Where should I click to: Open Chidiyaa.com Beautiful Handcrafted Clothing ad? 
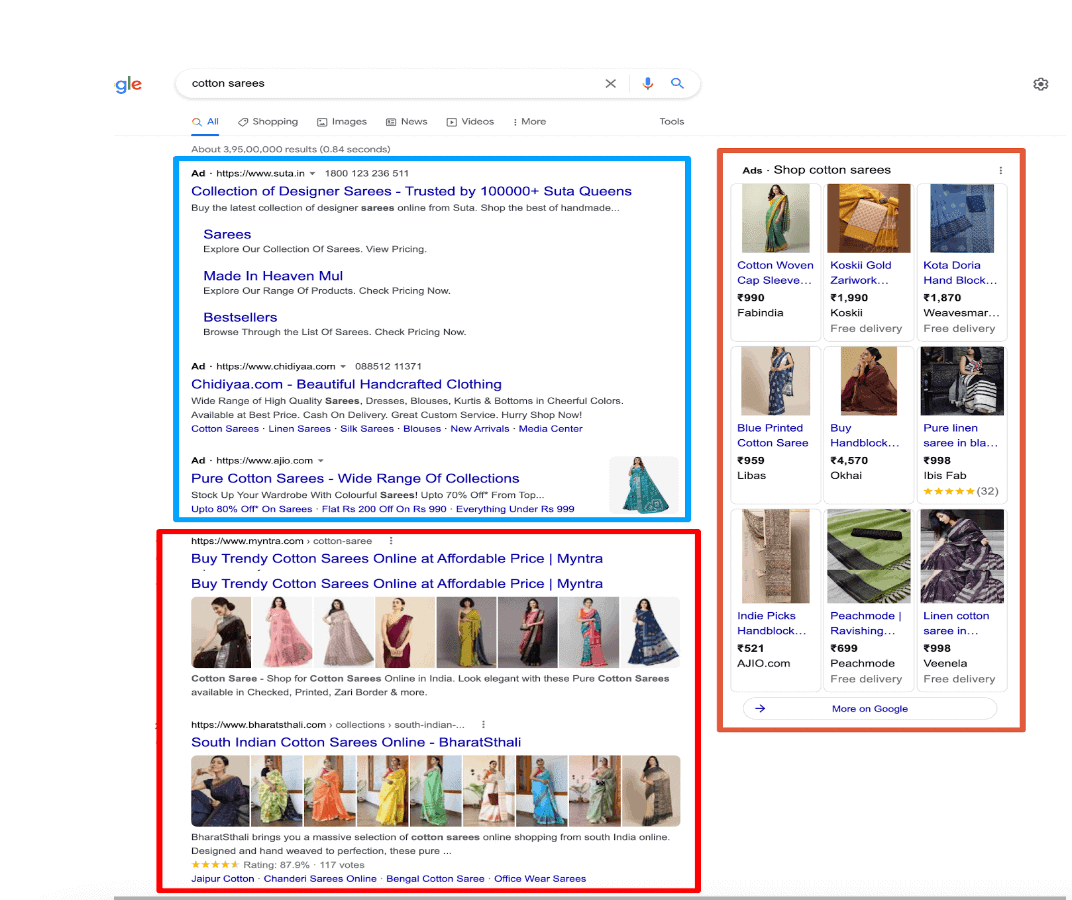pyautogui.click(x=346, y=384)
